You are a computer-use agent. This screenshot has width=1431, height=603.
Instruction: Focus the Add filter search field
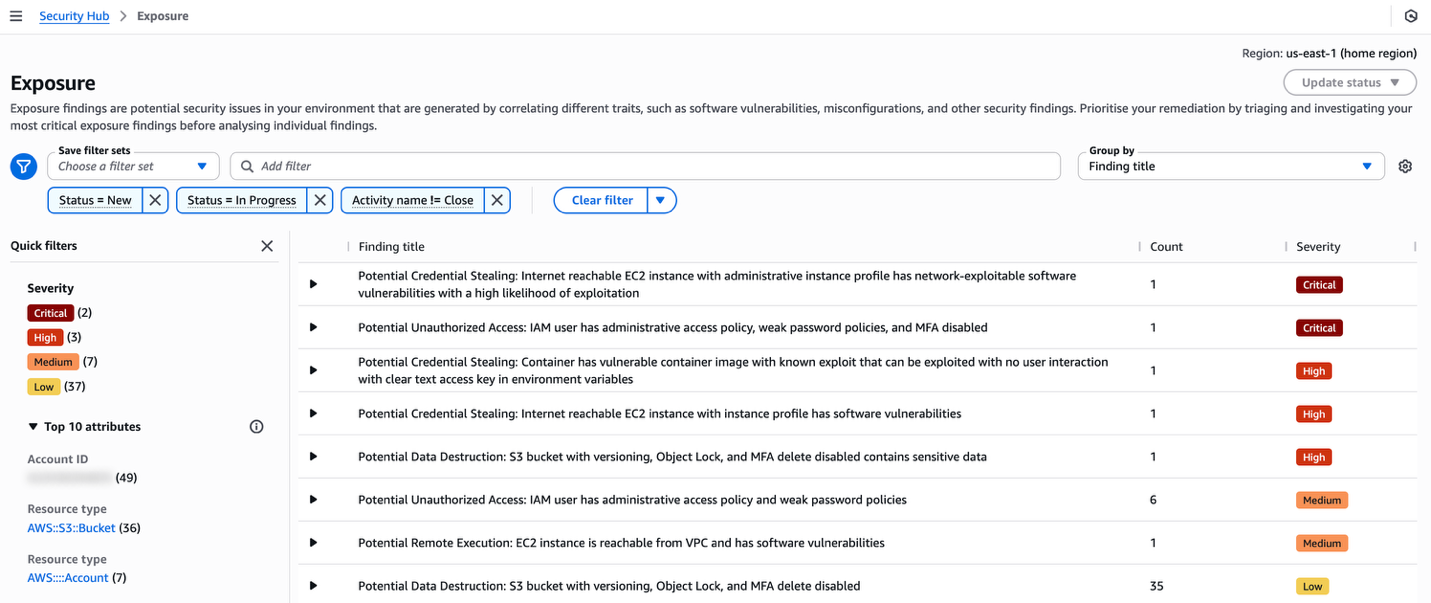point(645,166)
